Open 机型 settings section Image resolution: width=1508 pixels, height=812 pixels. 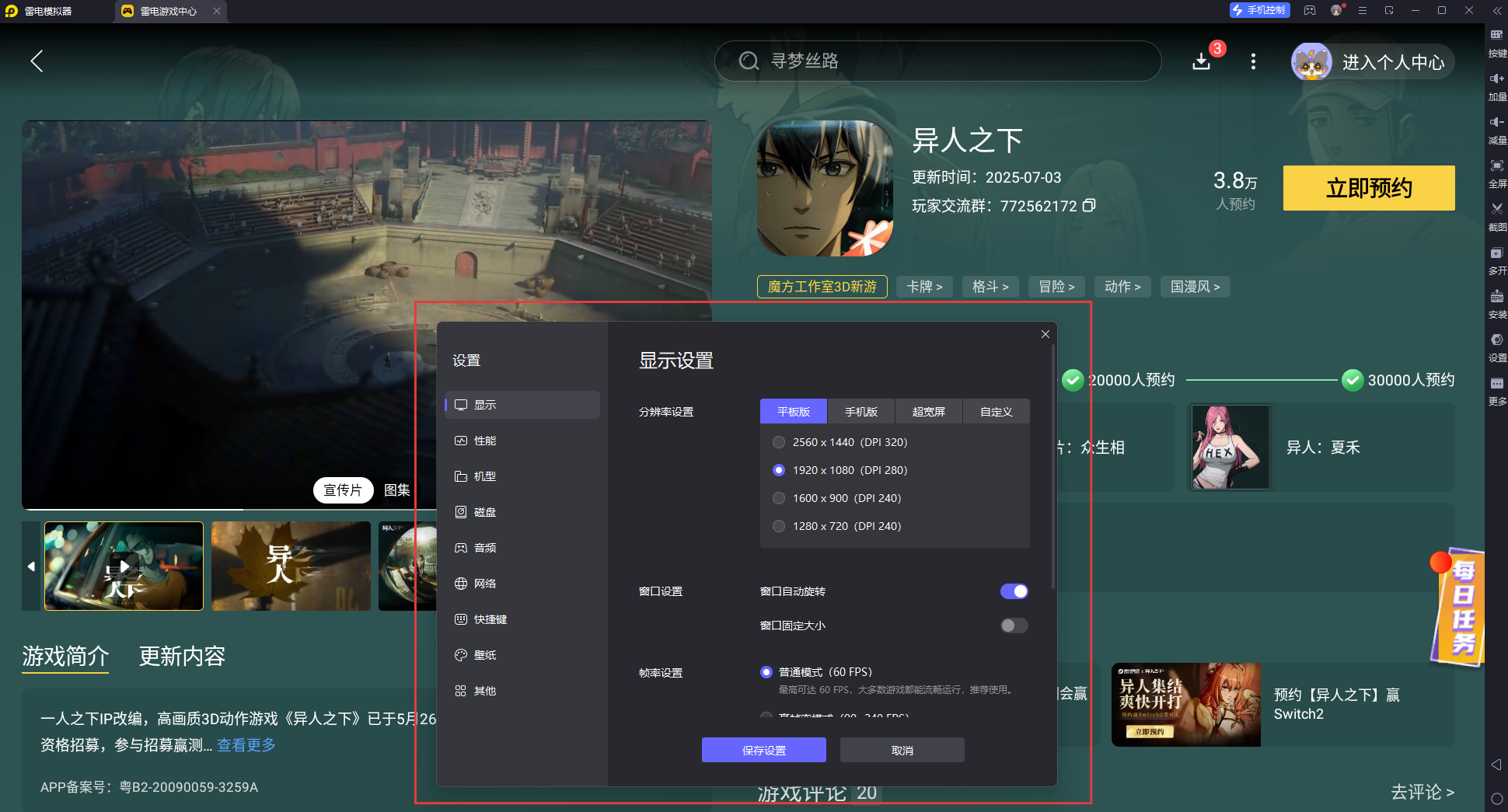point(522,476)
